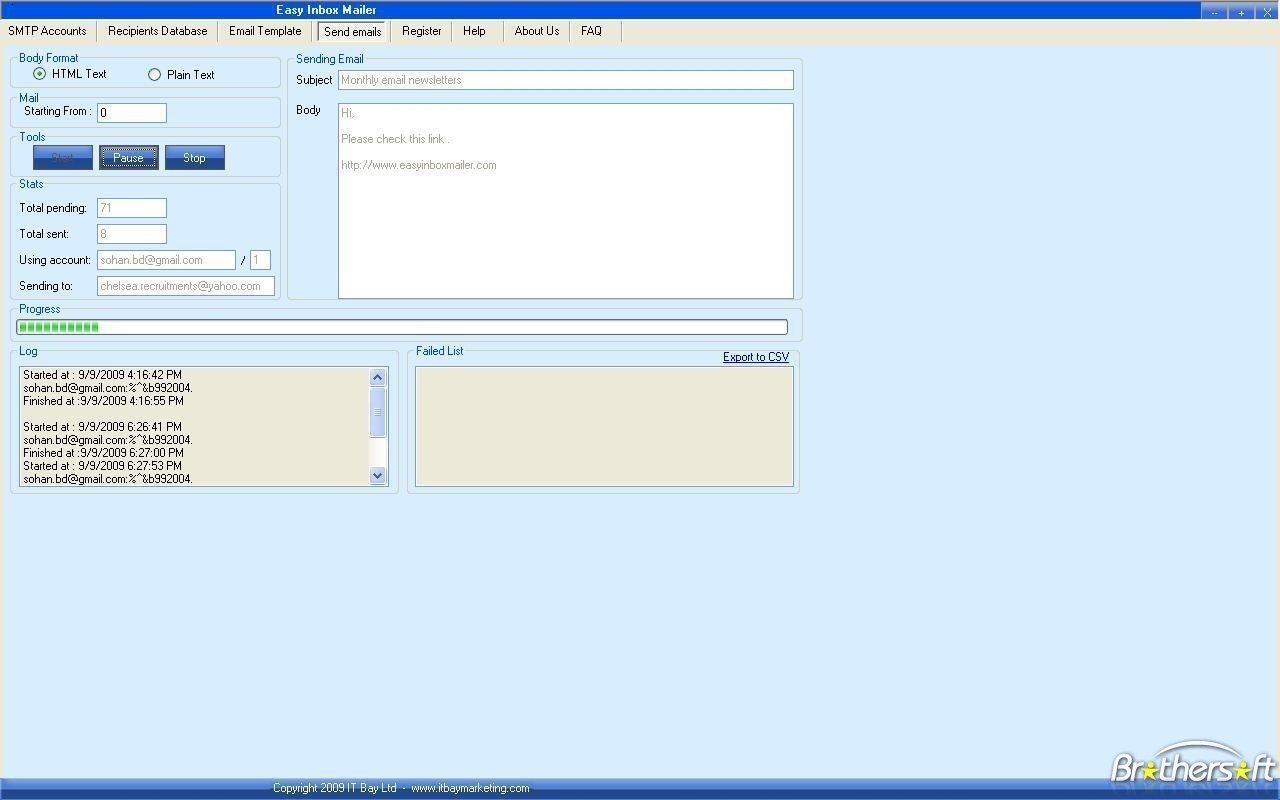Click the Starting From input field
Screen dimensions: 1280x800
(x=132, y=113)
